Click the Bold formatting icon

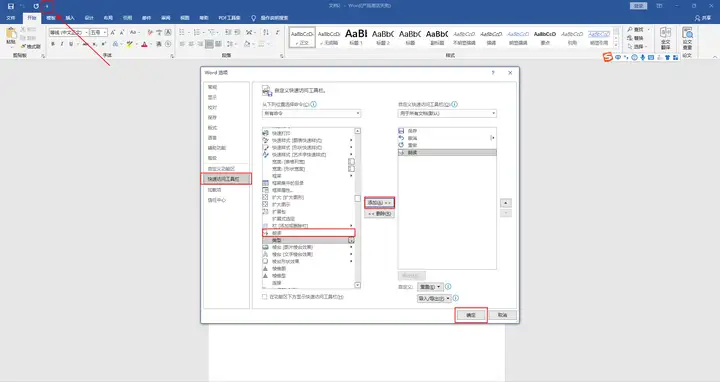coord(53,44)
